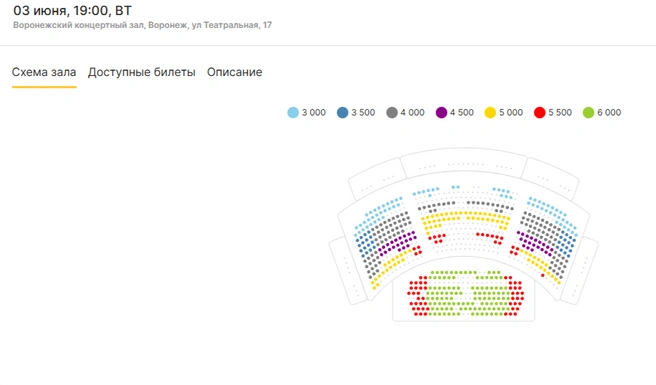
Task: Select the yellow 5 000 price swatch
Action: point(490,113)
